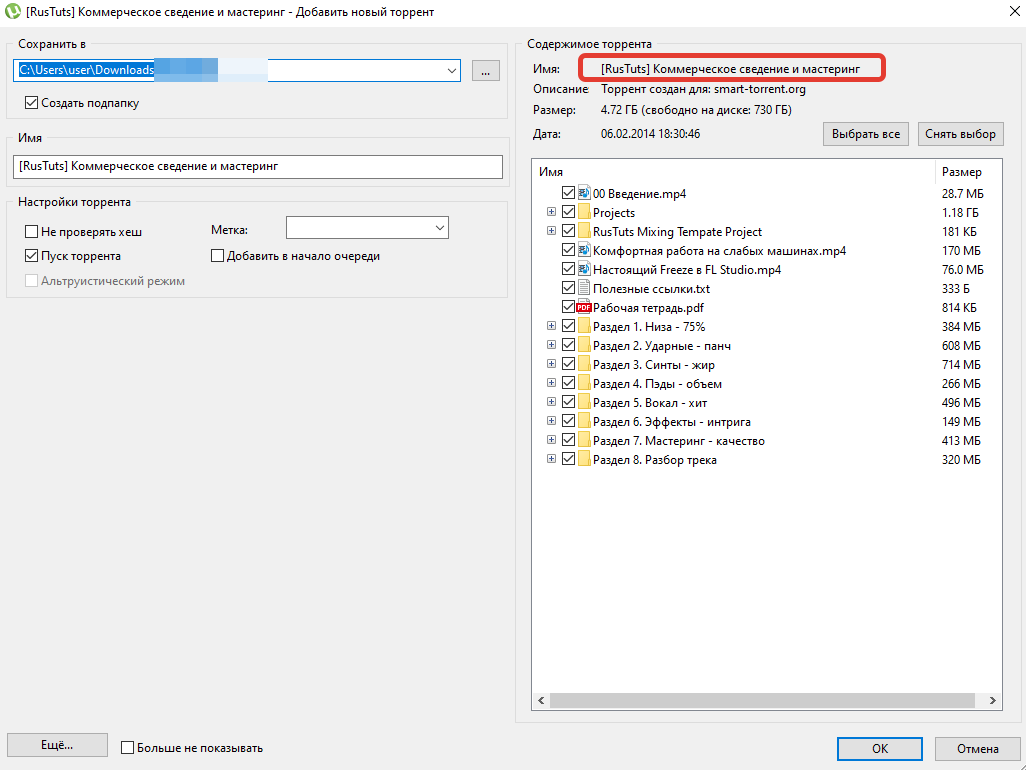1026x770 pixels.
Task: Click the folder icon of Раздел 6. Эффекты - интрига
Action: (x=584, y=421)
